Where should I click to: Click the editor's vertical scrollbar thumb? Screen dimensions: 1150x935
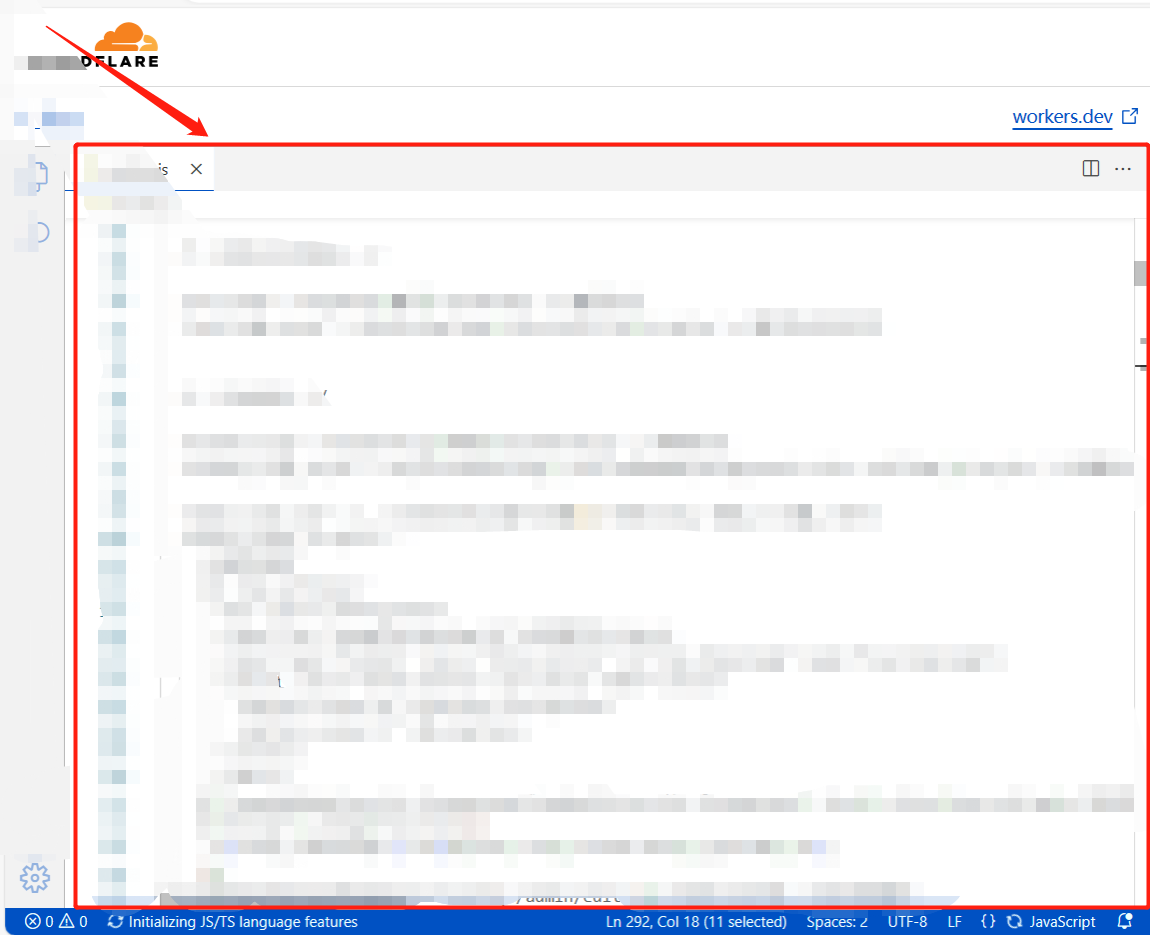1140,273
